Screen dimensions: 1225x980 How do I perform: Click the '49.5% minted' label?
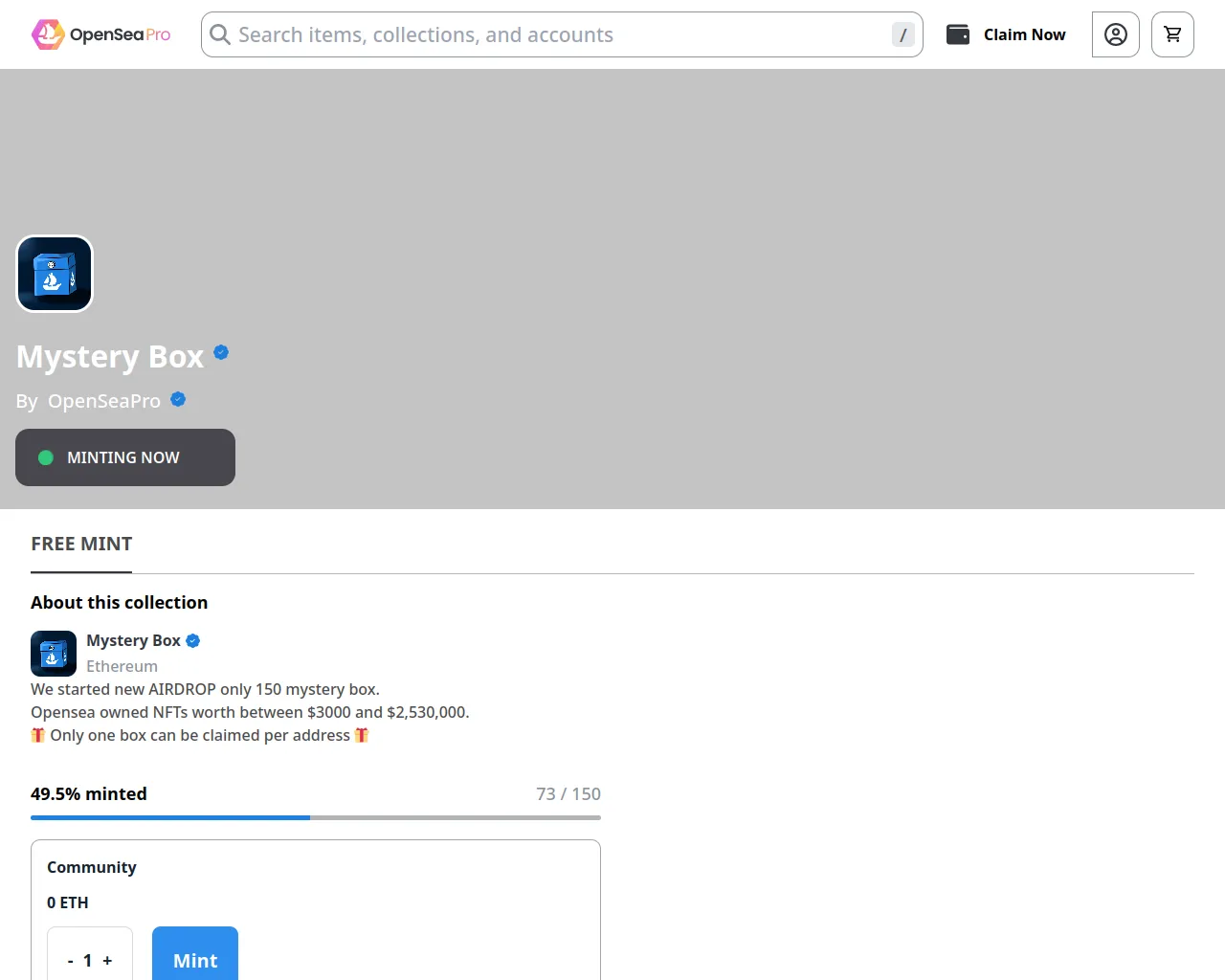(x=89, y=793)
